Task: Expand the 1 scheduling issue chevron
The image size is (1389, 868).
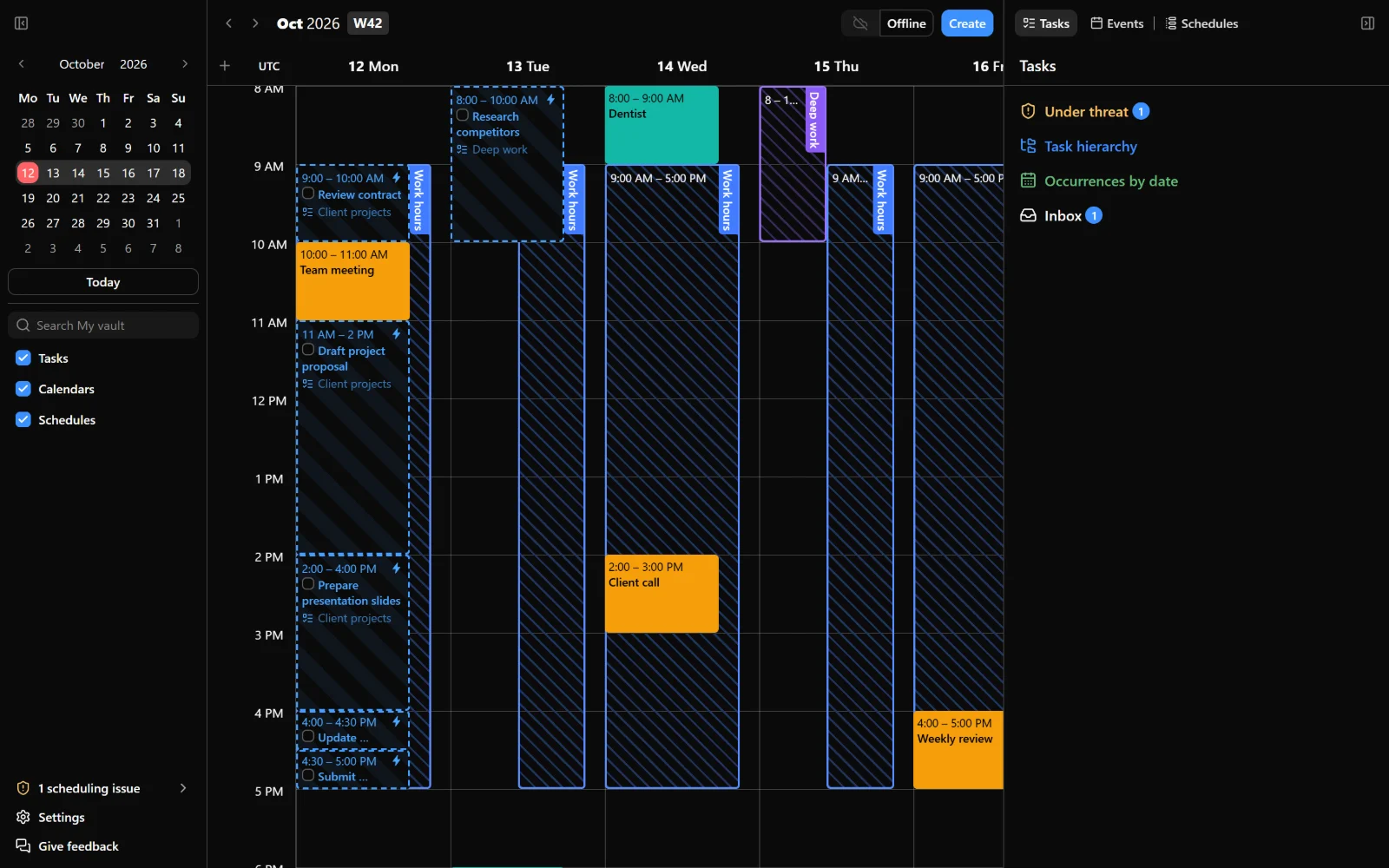Action: [183, 788]
